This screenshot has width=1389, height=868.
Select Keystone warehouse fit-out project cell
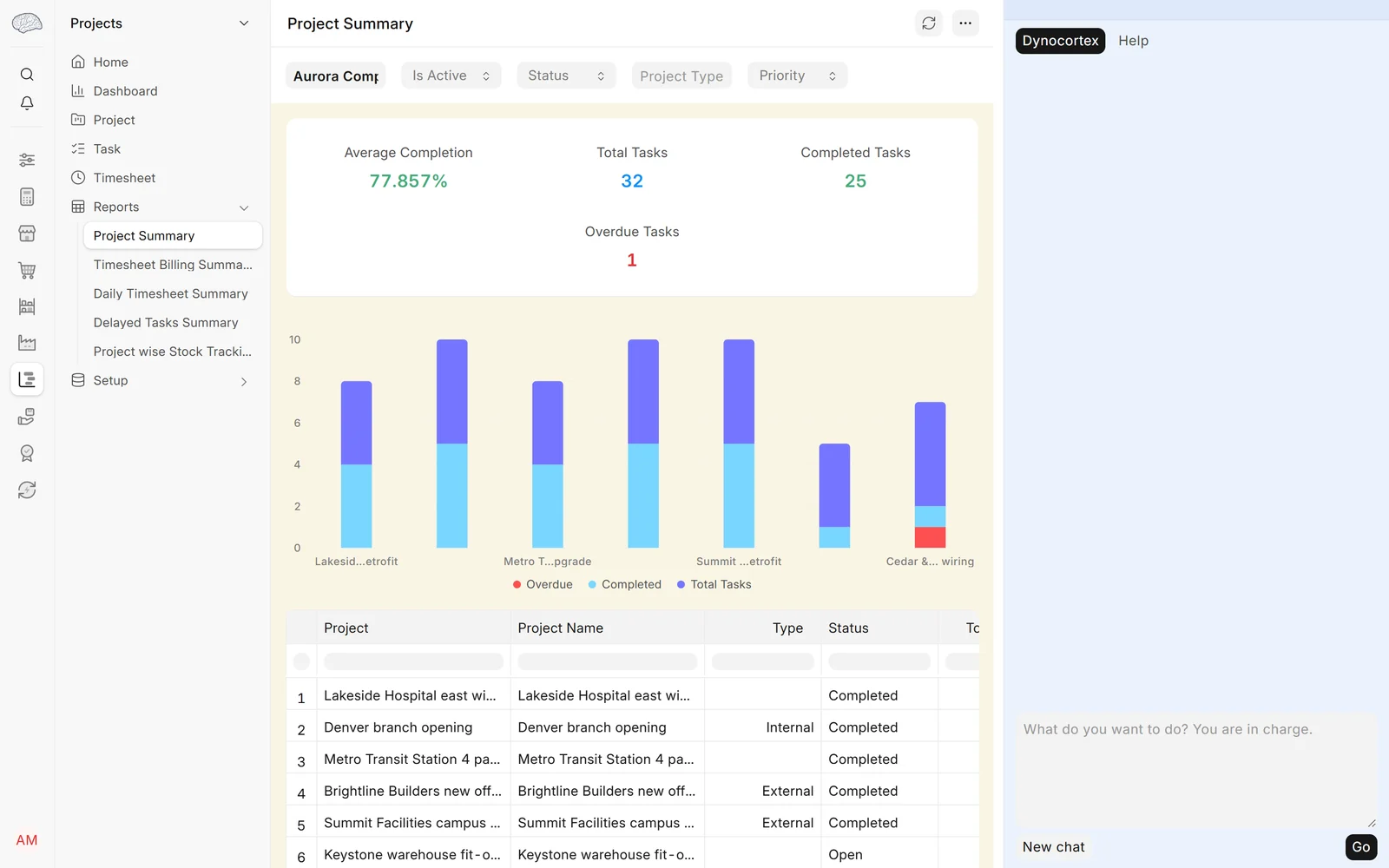point(413,855)
